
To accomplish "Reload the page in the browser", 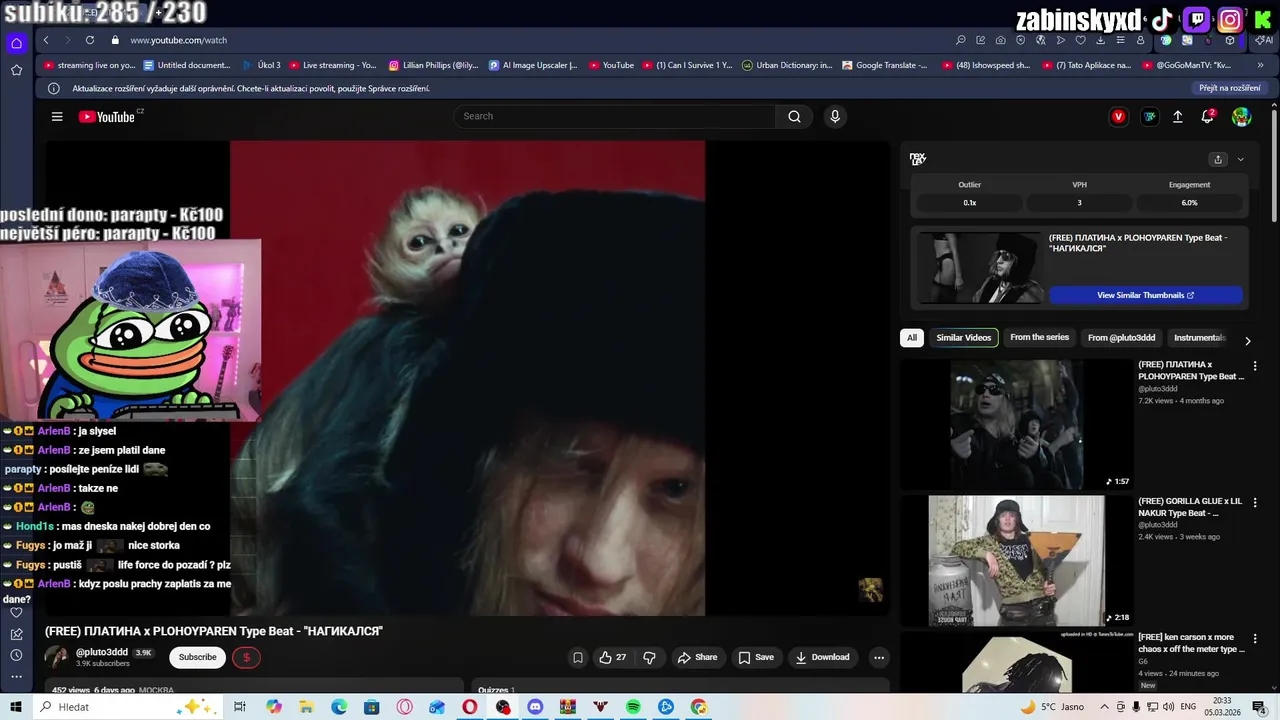I will 90,40.
